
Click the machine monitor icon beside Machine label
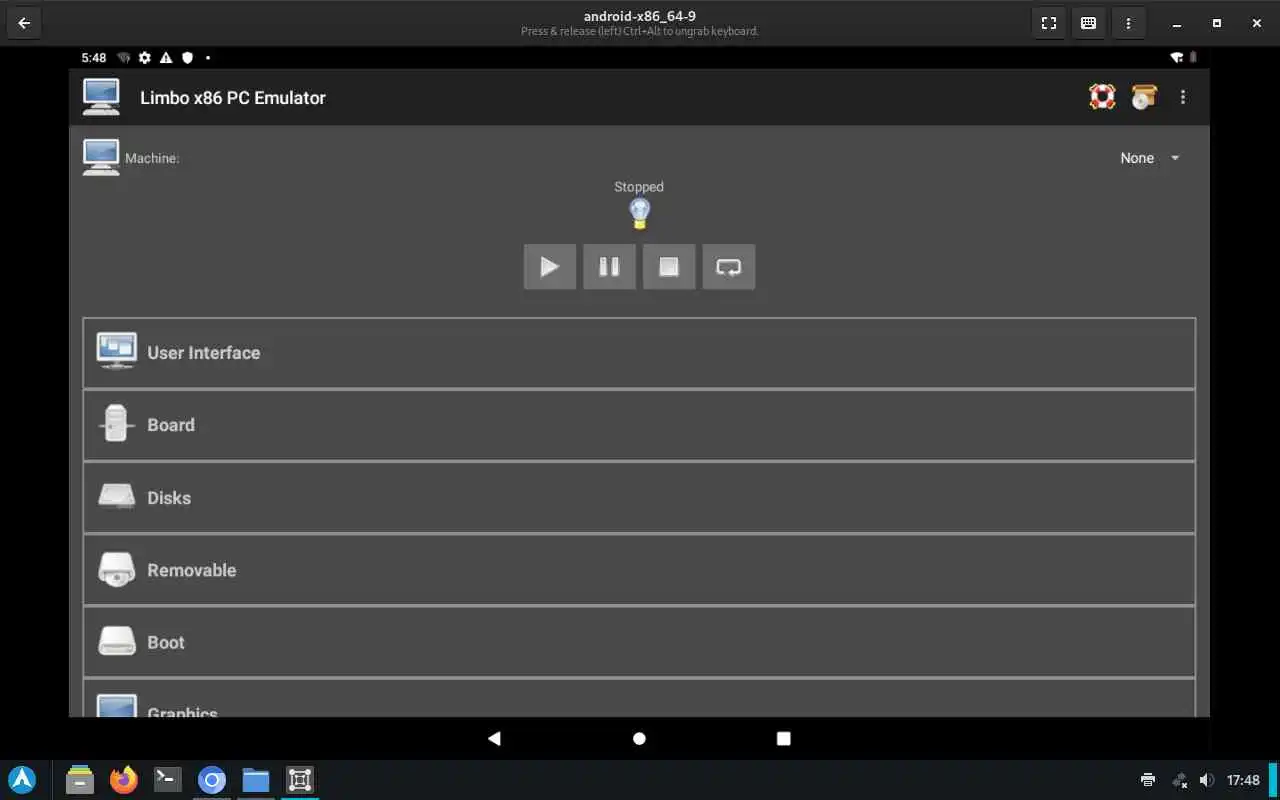[101, 158]
